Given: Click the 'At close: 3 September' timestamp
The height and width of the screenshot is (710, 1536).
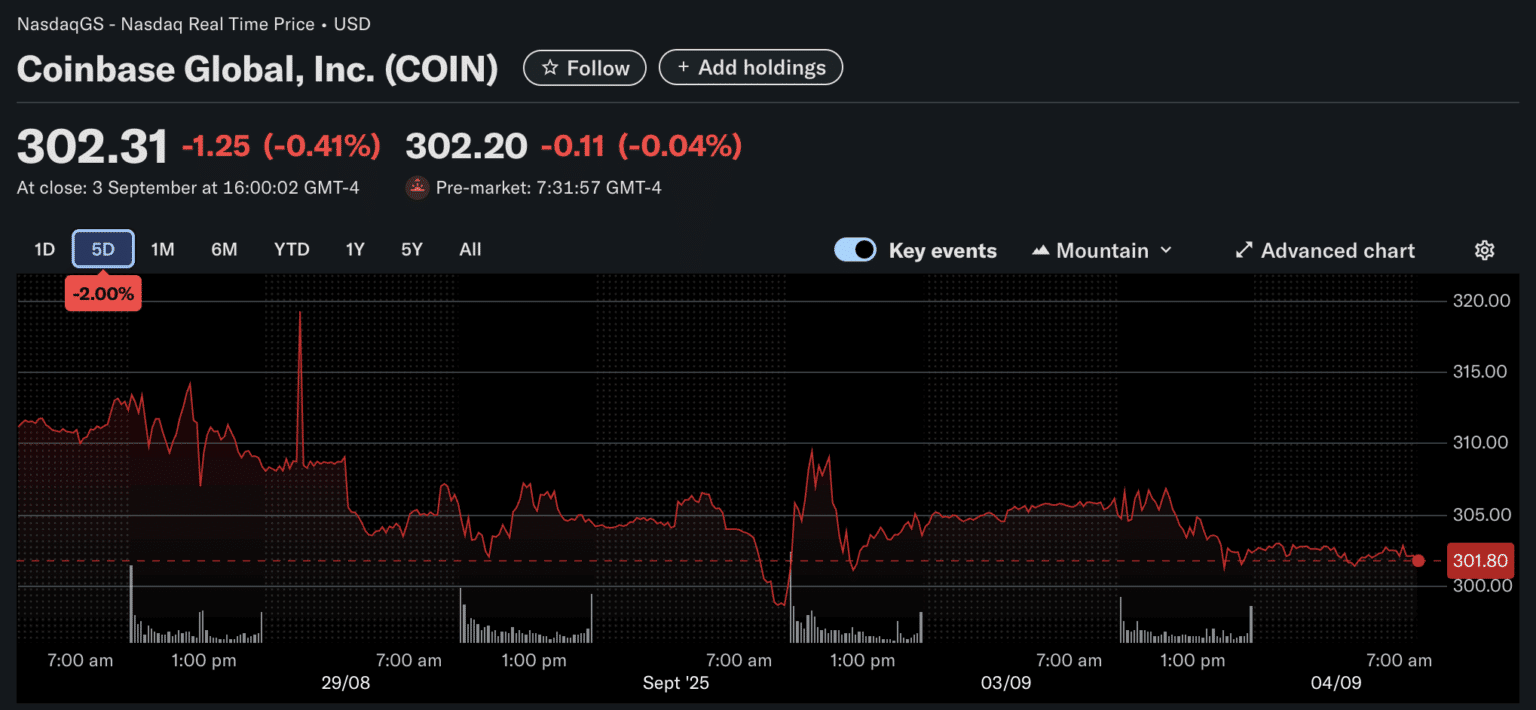Looking at the screenshot, I should point(188,187).
